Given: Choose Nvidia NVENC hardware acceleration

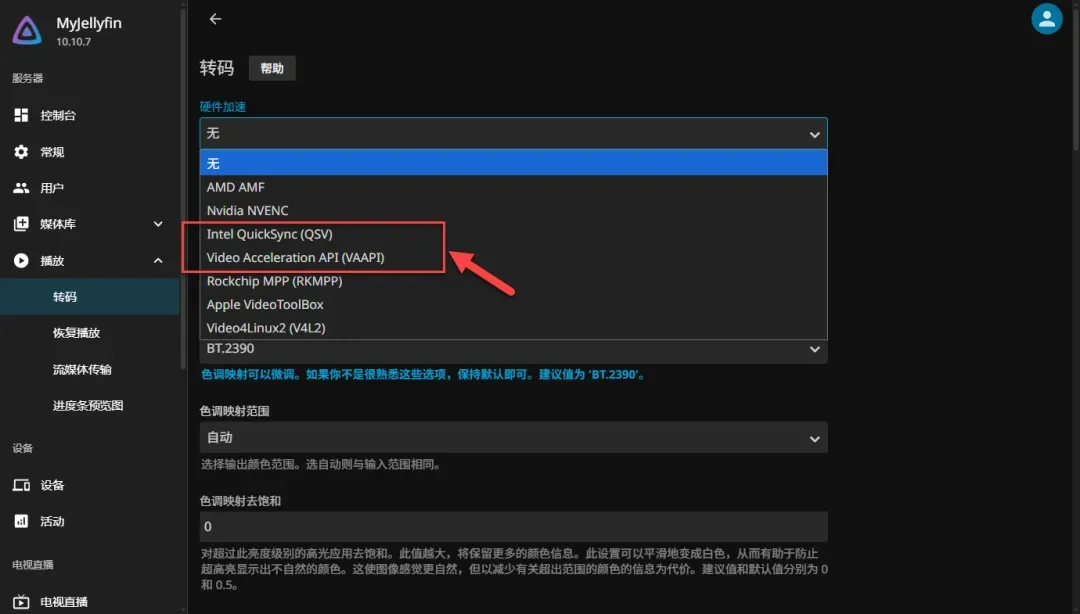Looking at the screenshot, I should (513, 210).
